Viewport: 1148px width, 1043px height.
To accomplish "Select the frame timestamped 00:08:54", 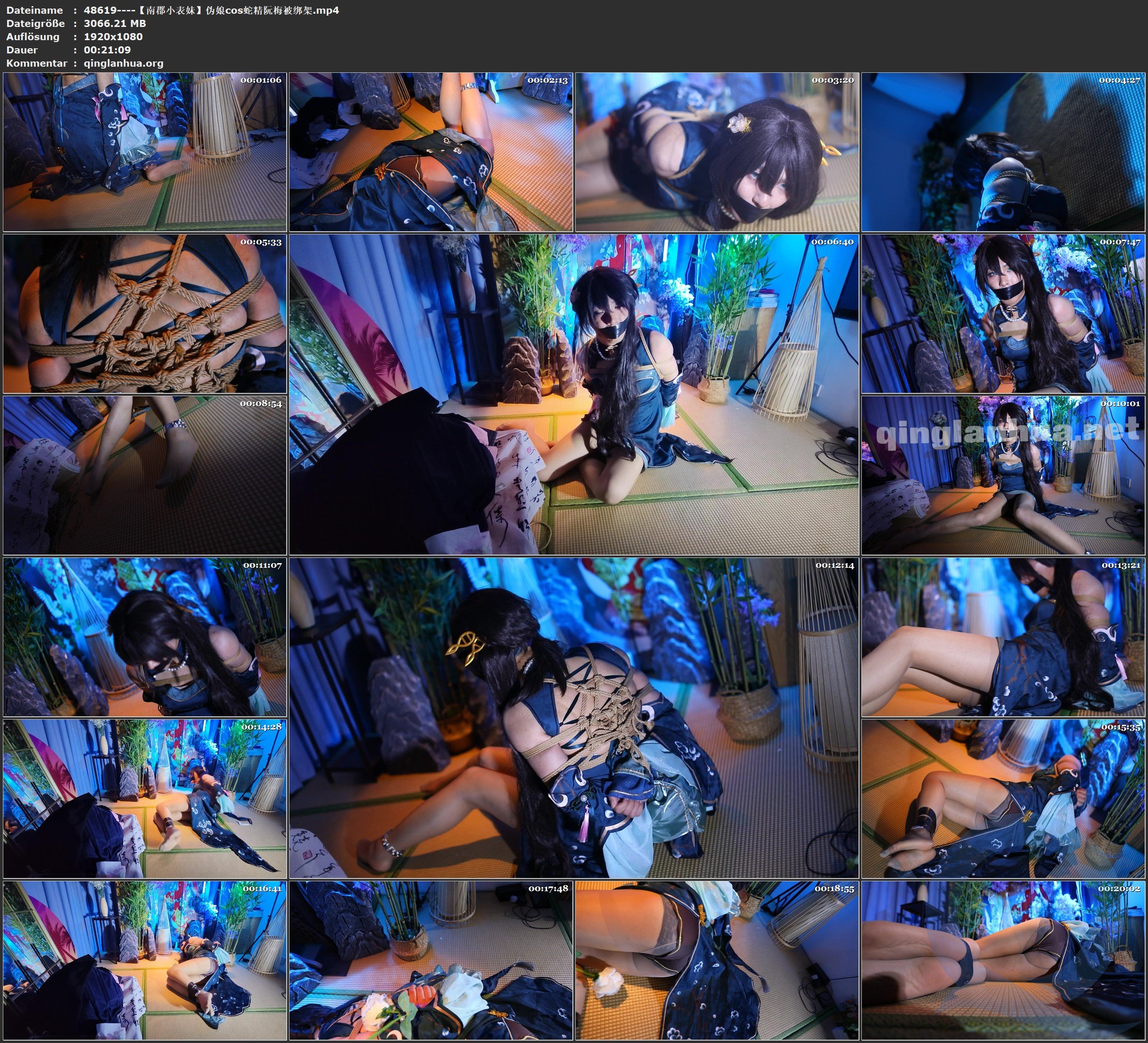I will pyautogui.click(x=145, y=475).
